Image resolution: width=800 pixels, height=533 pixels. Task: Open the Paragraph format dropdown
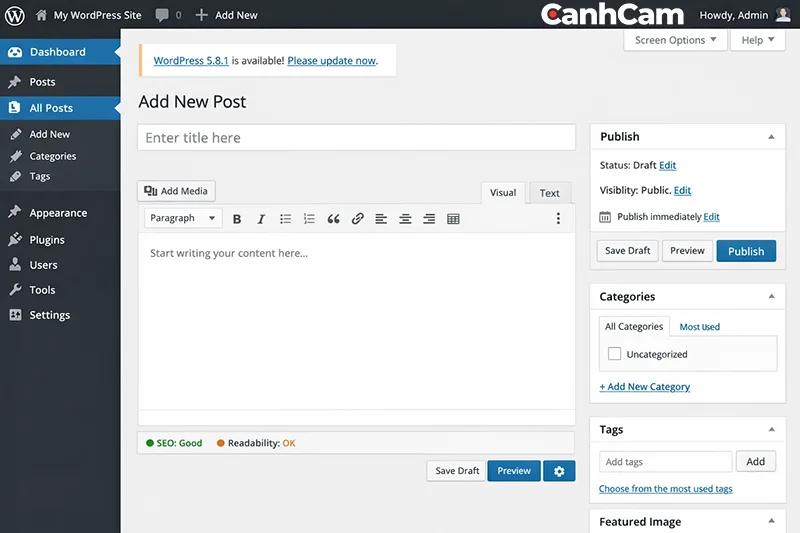click(183, 218)
